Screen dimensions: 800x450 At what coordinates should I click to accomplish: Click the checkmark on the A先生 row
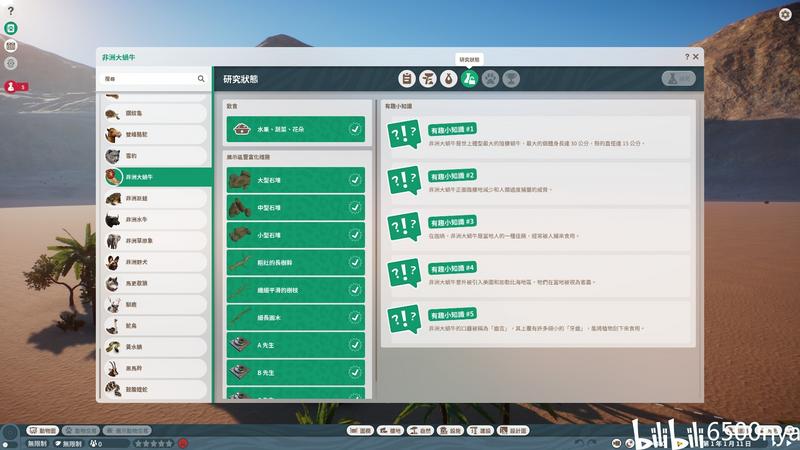[355, 345]
